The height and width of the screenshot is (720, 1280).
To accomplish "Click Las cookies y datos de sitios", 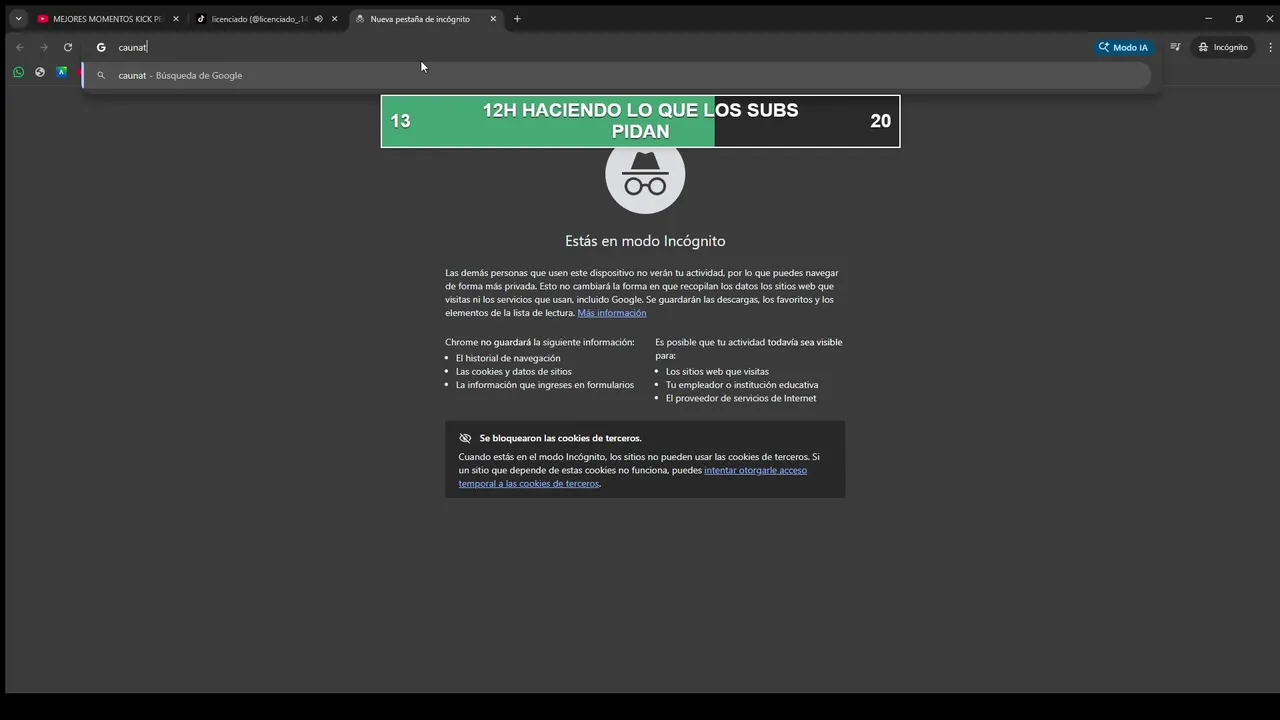I will 514,371.
